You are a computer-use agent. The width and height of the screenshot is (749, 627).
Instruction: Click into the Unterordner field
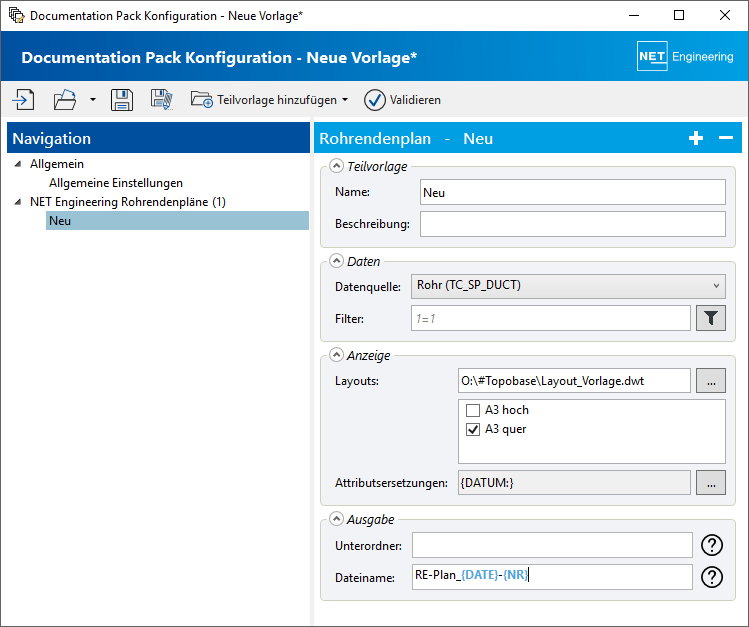pos(552,545)
